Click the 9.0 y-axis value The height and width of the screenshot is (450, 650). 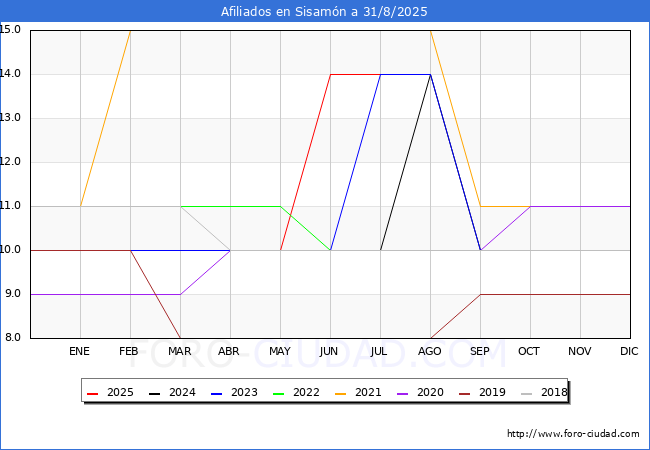tap(13, 294)
